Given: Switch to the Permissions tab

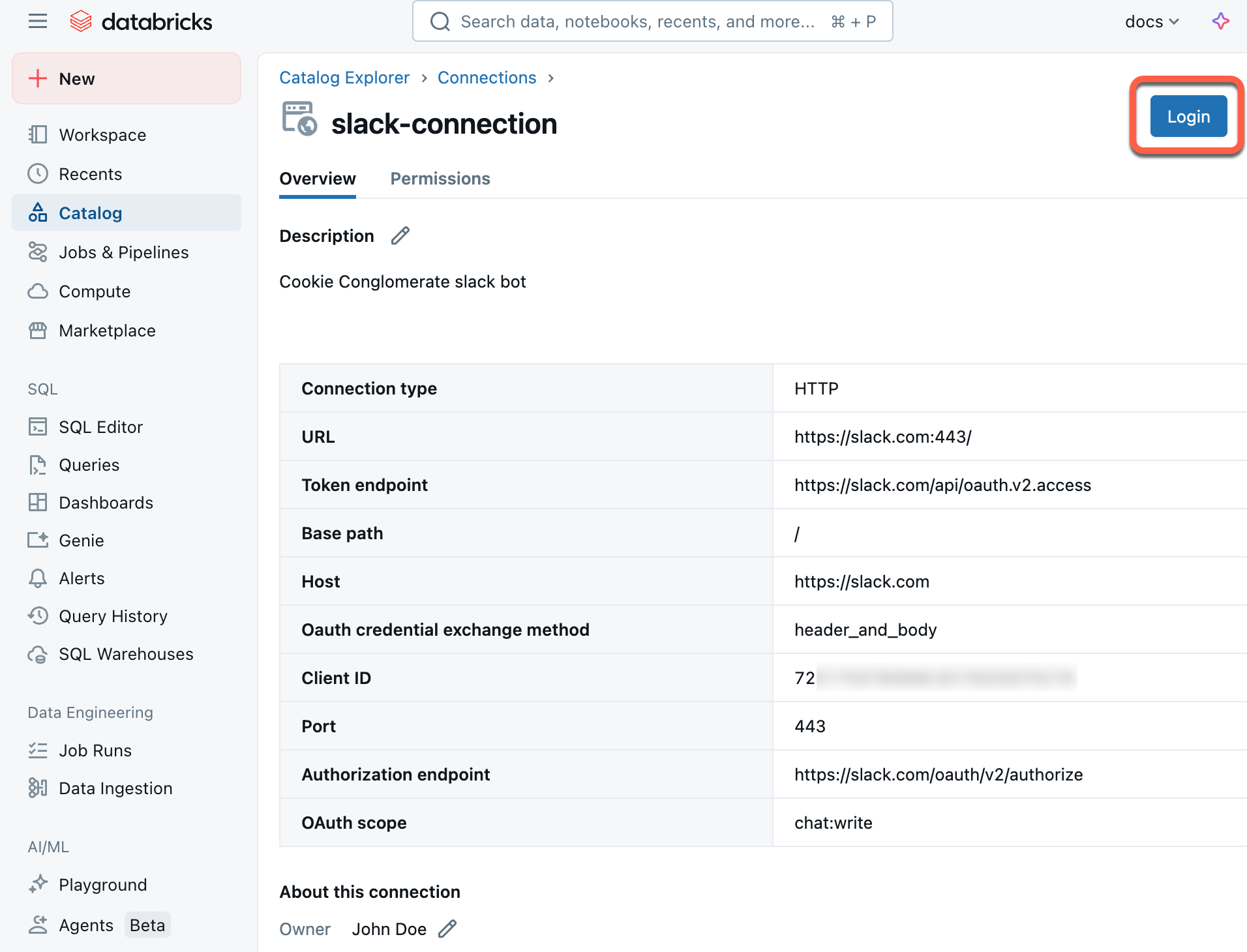Looking at the screenshot, I should 440,179.
